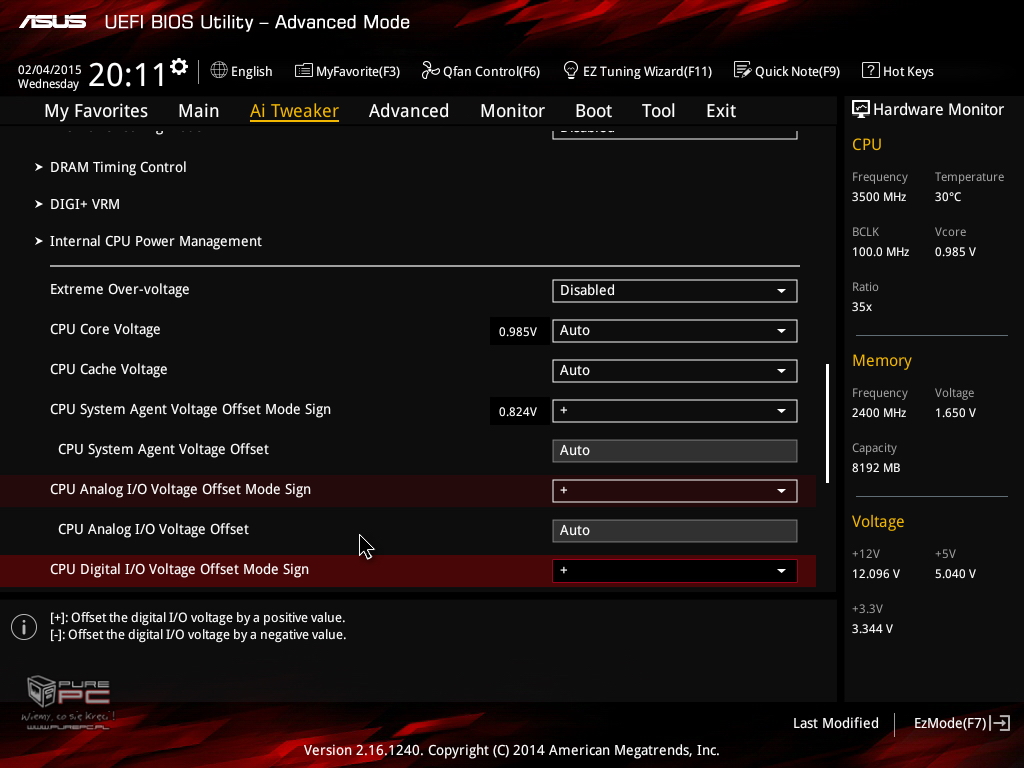Click the EzMode exit arrow icon
Screen dimensions: 1024x768
[x=1000, y=723]
